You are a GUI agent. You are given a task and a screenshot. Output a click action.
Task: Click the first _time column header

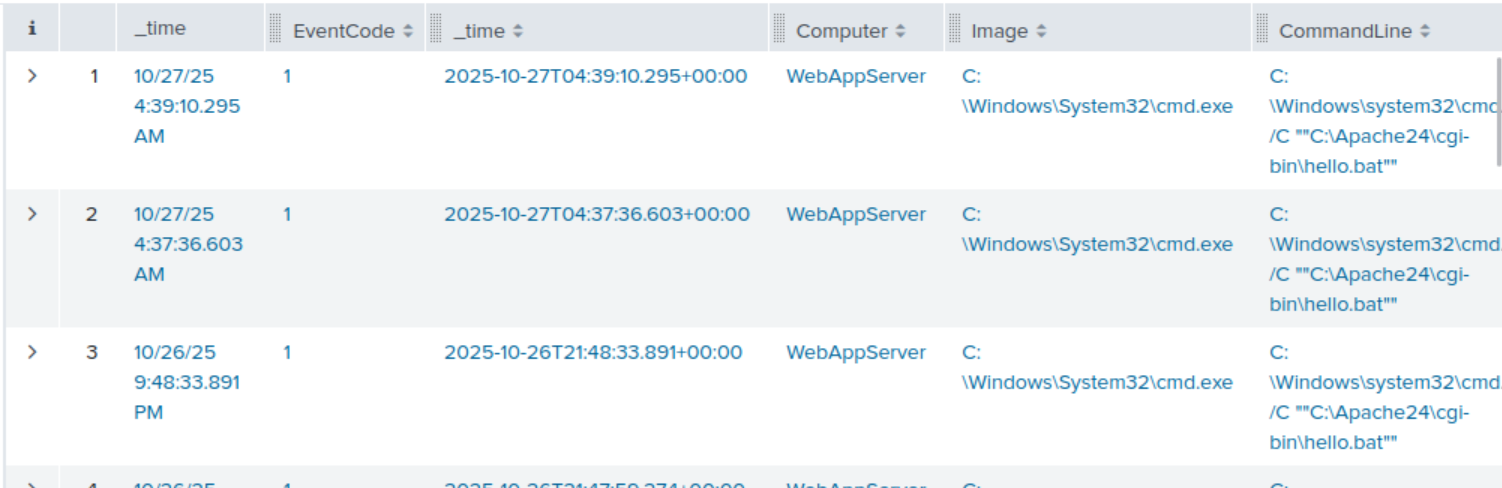point(160,29)
